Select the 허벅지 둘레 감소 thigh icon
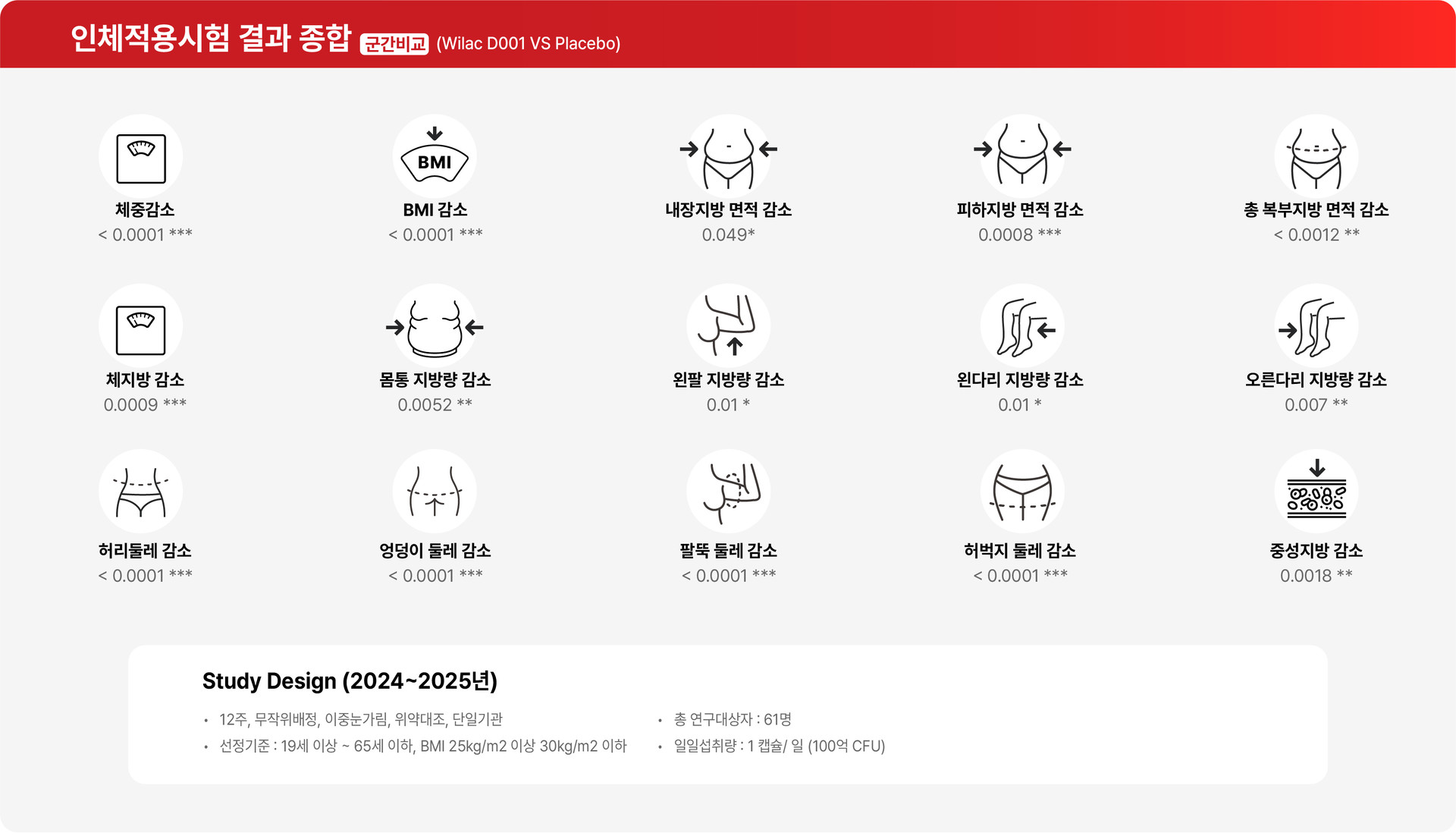Screen dimensions: 1456x836 point(1021,492)
